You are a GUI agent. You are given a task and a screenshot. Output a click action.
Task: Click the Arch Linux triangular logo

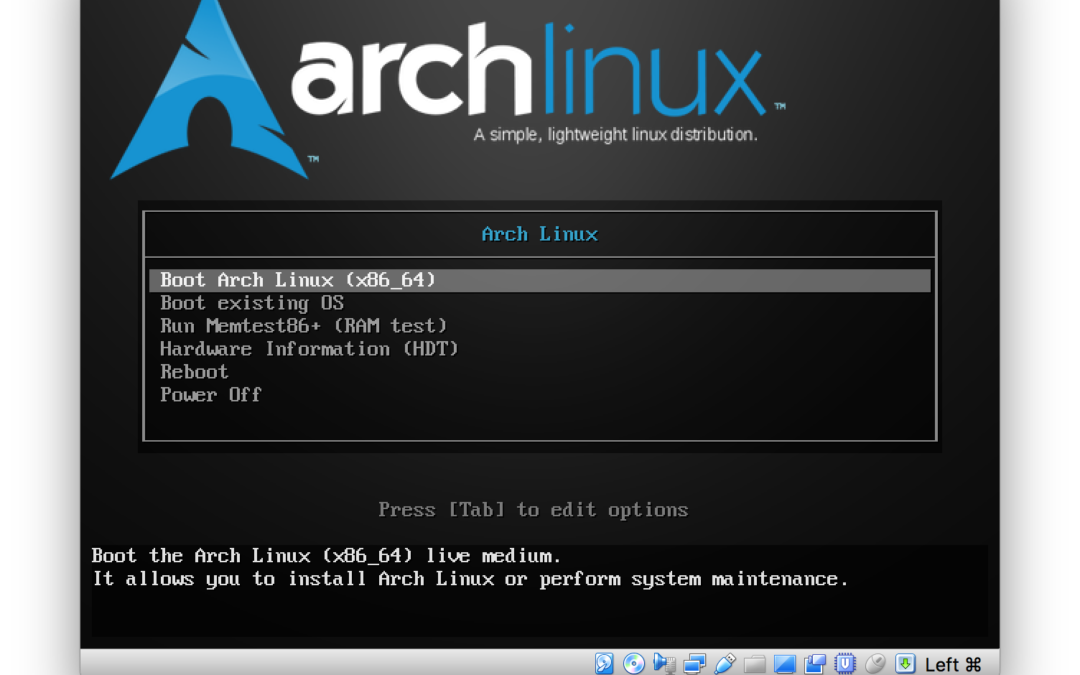point(209,90)
